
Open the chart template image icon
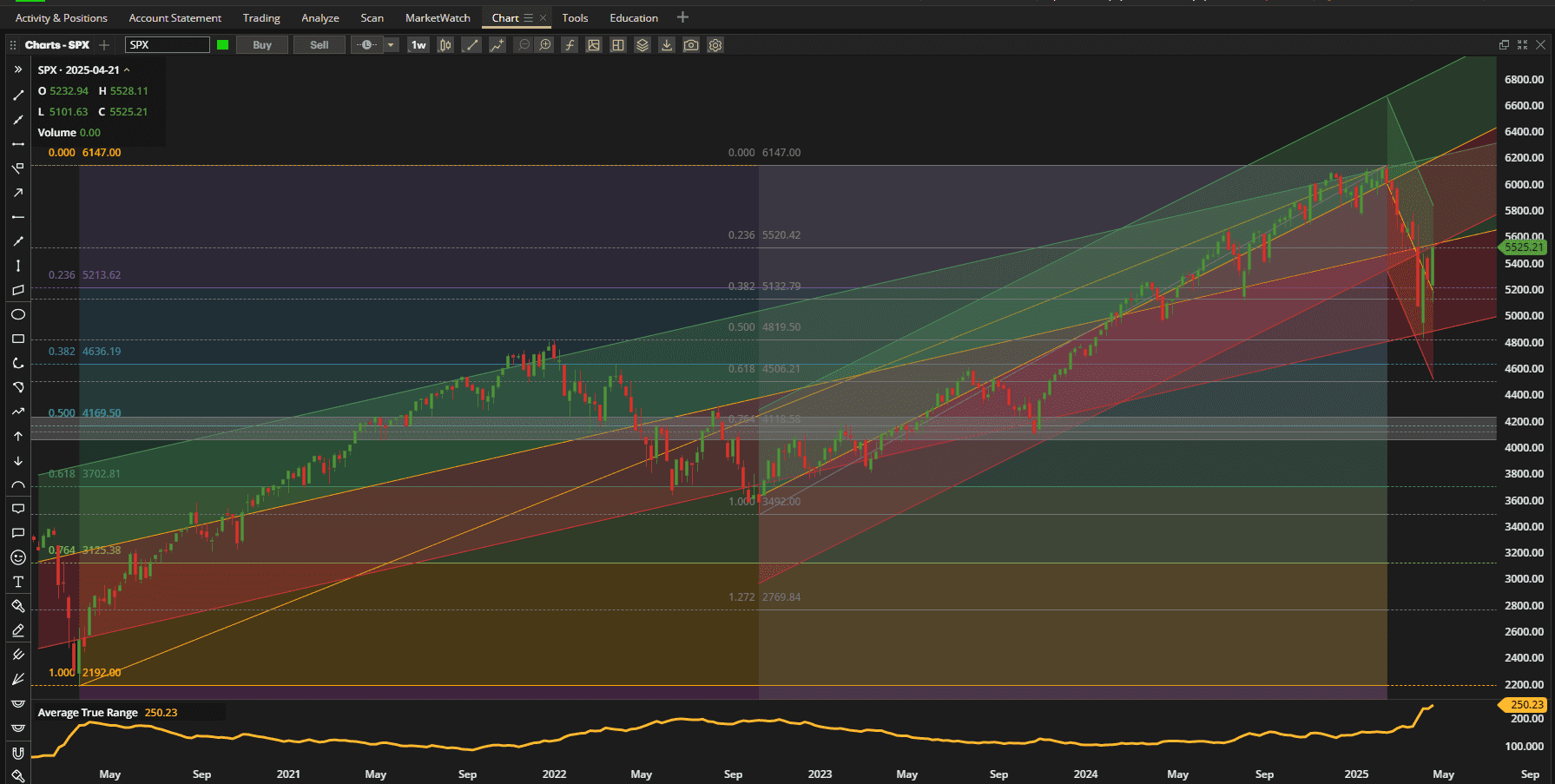pyautogui.click(x=594, y=45)
